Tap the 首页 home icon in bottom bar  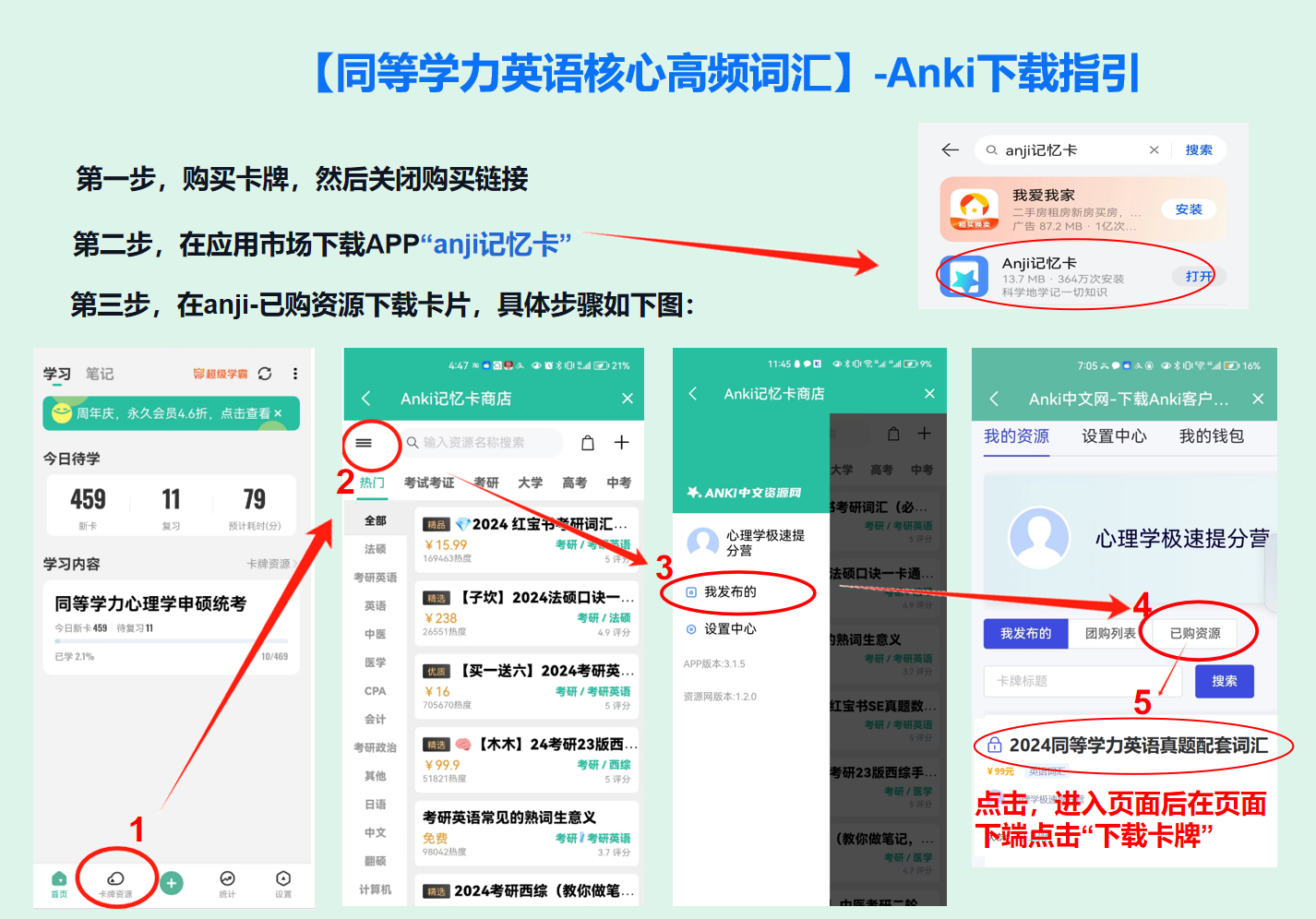point(59,884)
